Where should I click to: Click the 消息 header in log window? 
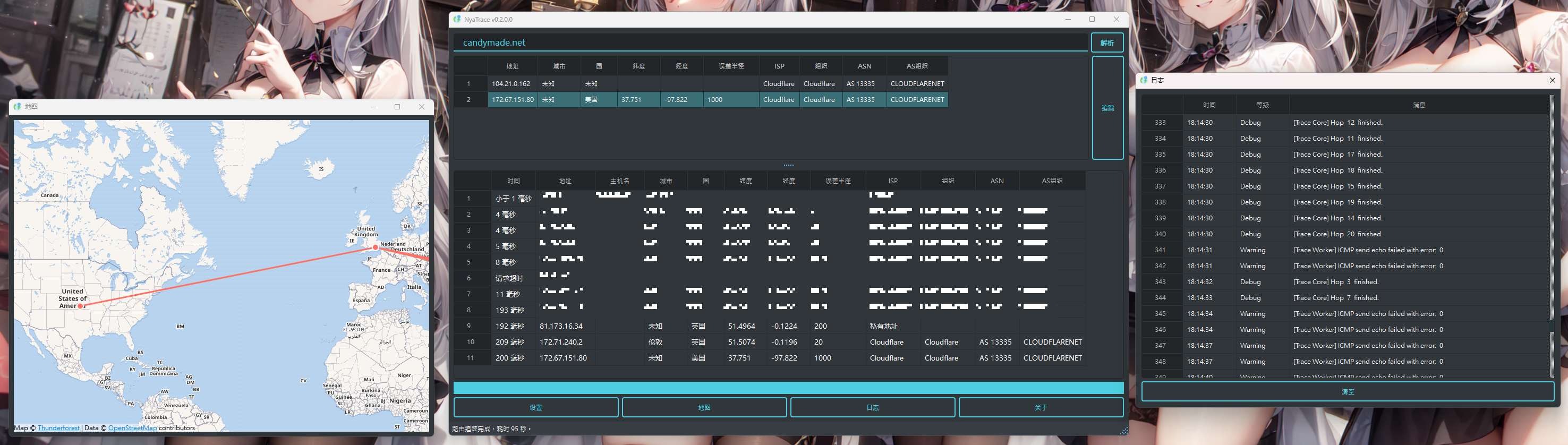[x=1419, y=105]
